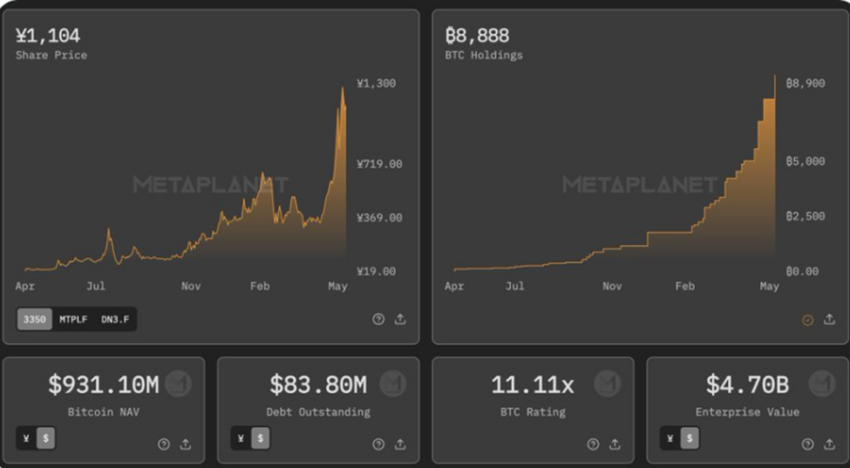Share the Bitcoin NAV card
Image resolution: width=850 pixels, height=468 pixels.
[x=185, y=444]
